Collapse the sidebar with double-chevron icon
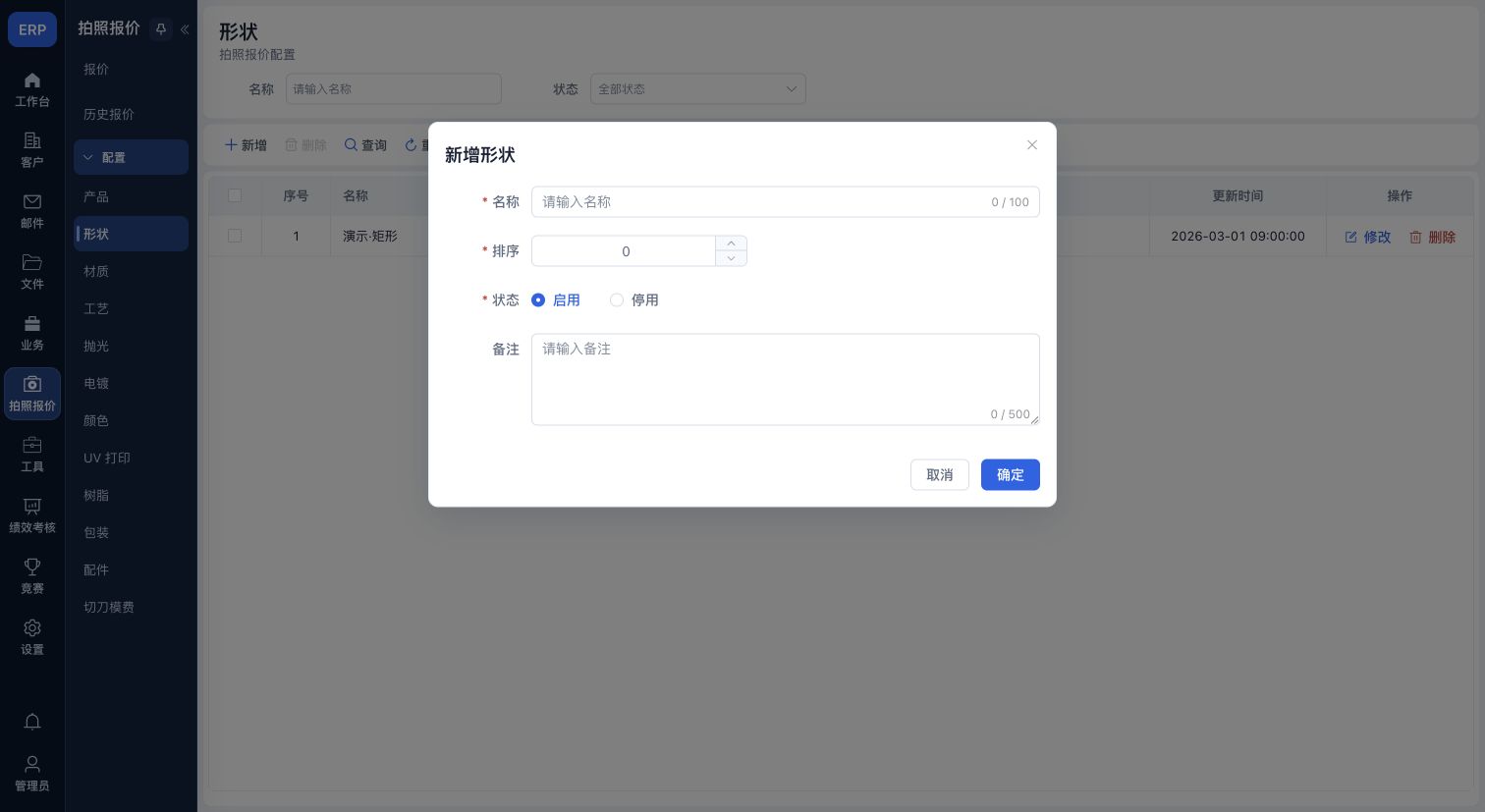The height and width of the screenshot is (812, 1485). (x=184, y=29)
